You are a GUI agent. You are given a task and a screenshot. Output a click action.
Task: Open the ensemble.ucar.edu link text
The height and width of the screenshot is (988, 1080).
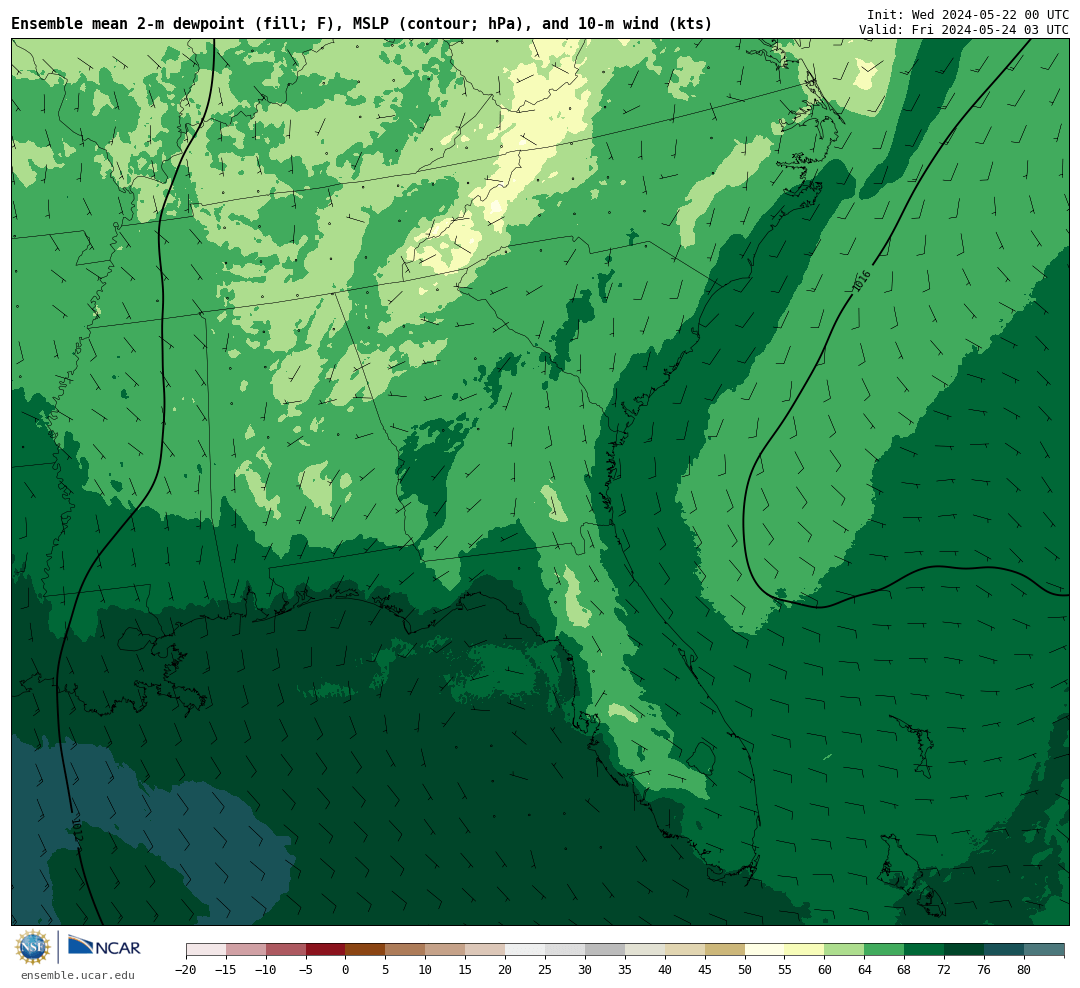pos(78,975)
